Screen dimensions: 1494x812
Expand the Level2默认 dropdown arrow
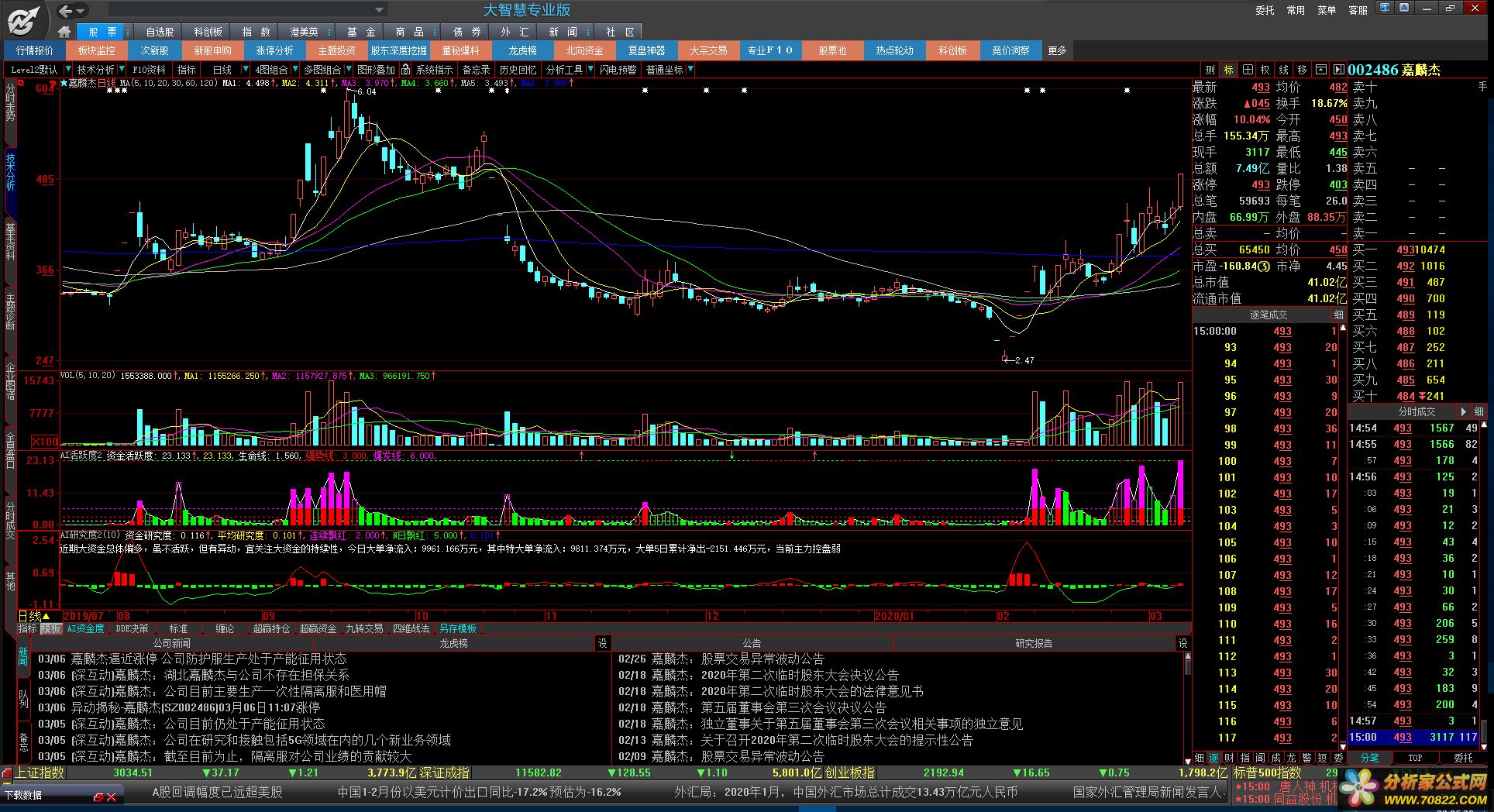click(67, 70)
